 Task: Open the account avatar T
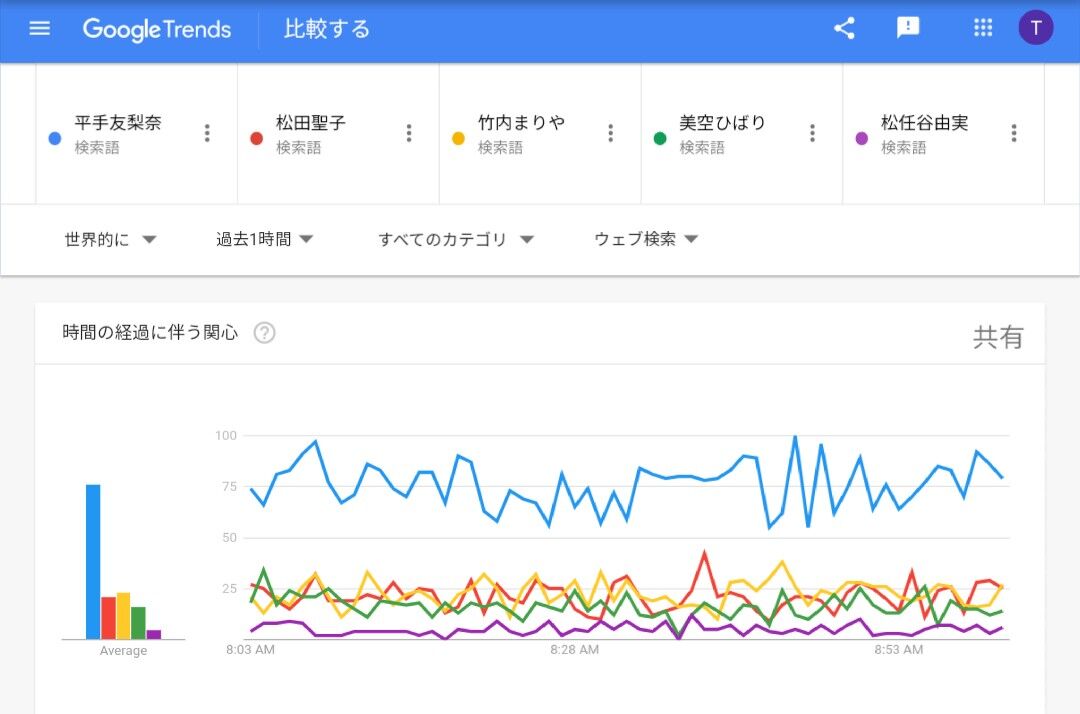click(x=1036, y=28)
